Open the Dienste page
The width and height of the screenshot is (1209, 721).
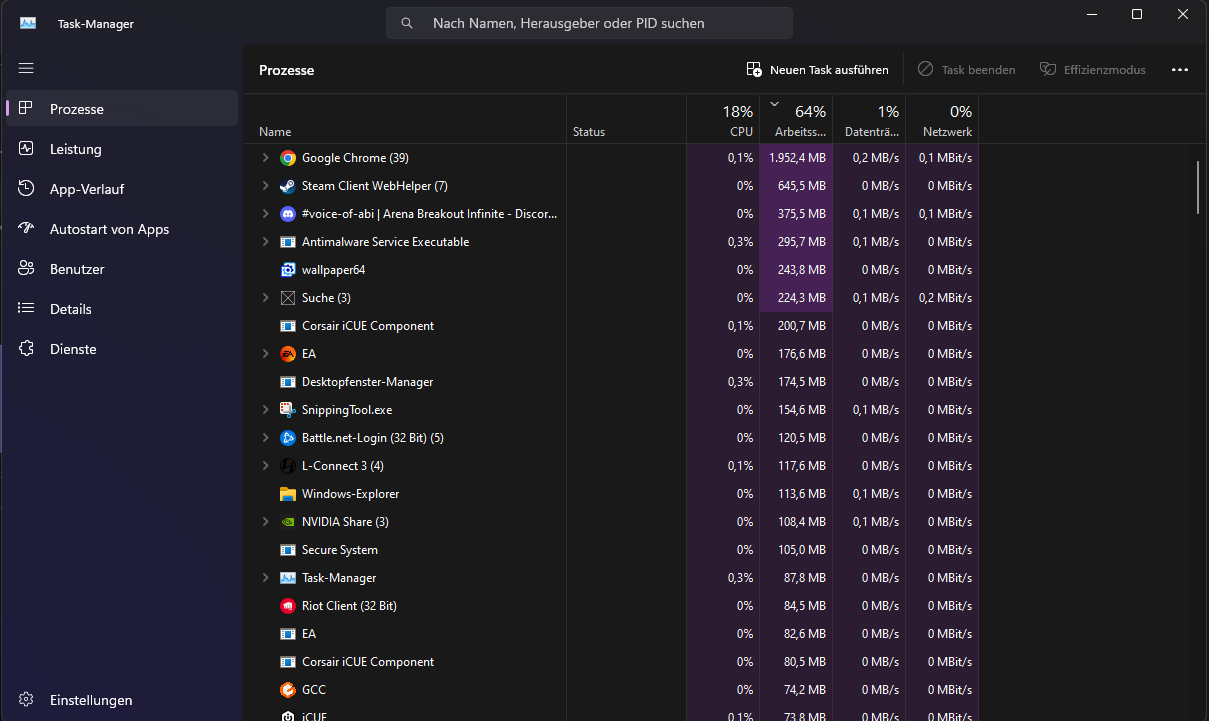[x=122, y=349]
